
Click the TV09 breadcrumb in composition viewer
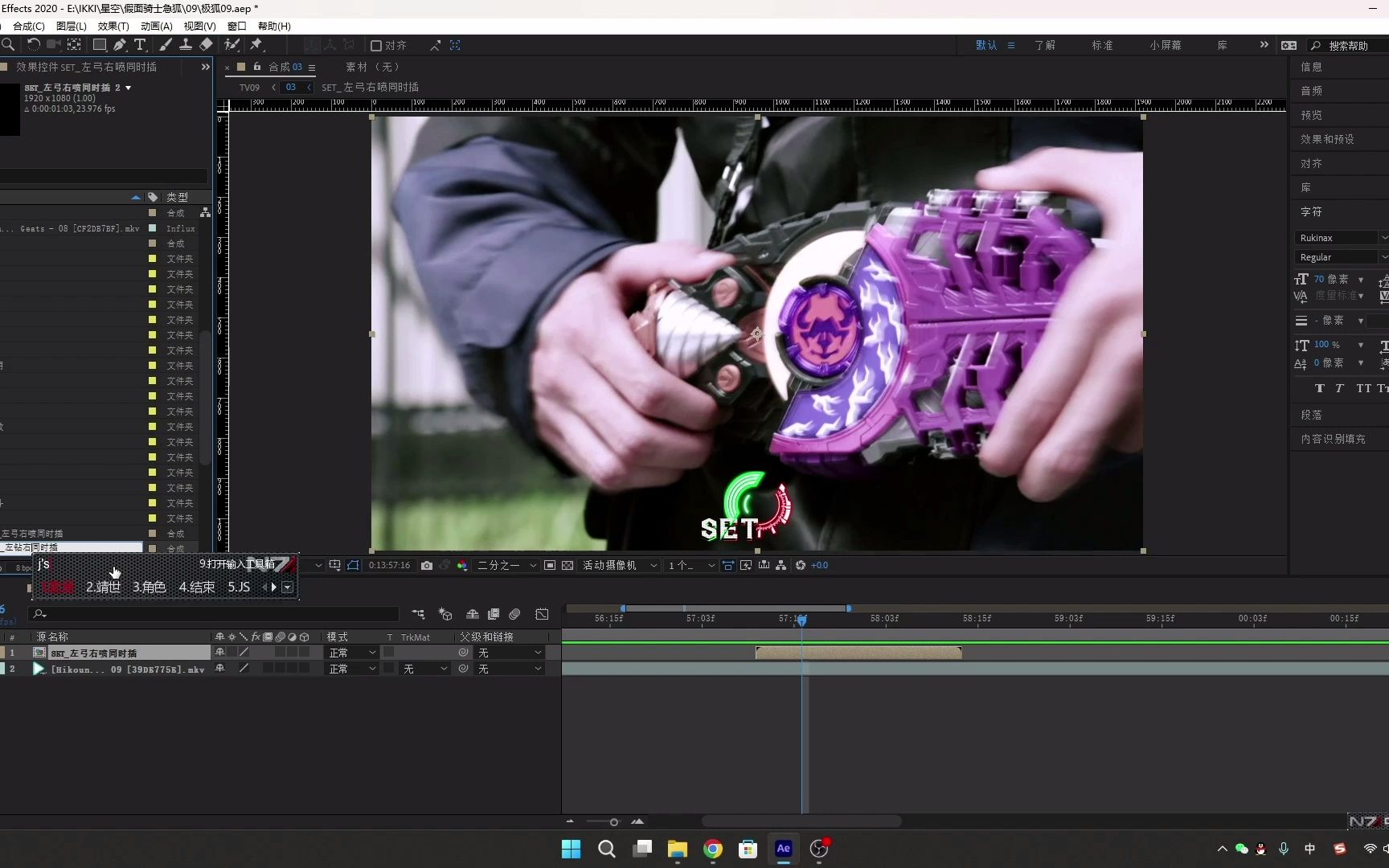click(x=249, y=88)
